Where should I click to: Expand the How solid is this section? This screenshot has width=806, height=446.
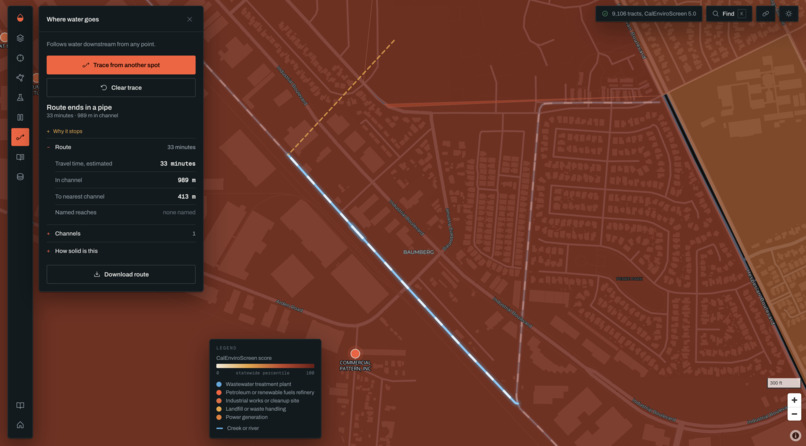(121, 251)
